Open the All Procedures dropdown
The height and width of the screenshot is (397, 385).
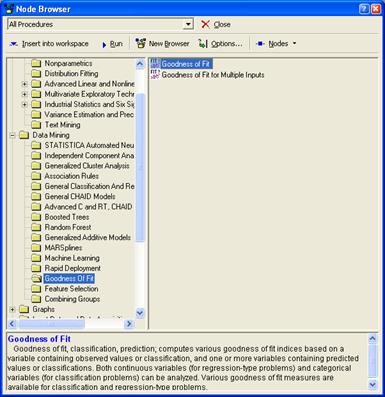[188, 24]
